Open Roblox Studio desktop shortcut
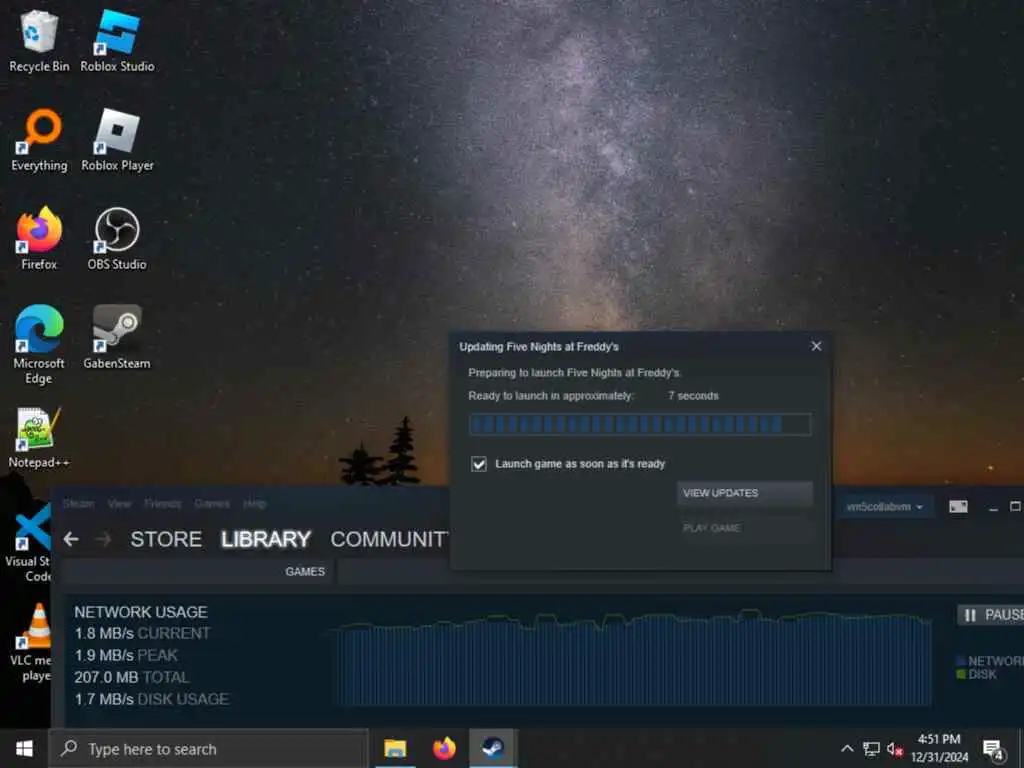Image resolution: width=1024 pixels, height=768 pixels. click(x=117, y=40)
